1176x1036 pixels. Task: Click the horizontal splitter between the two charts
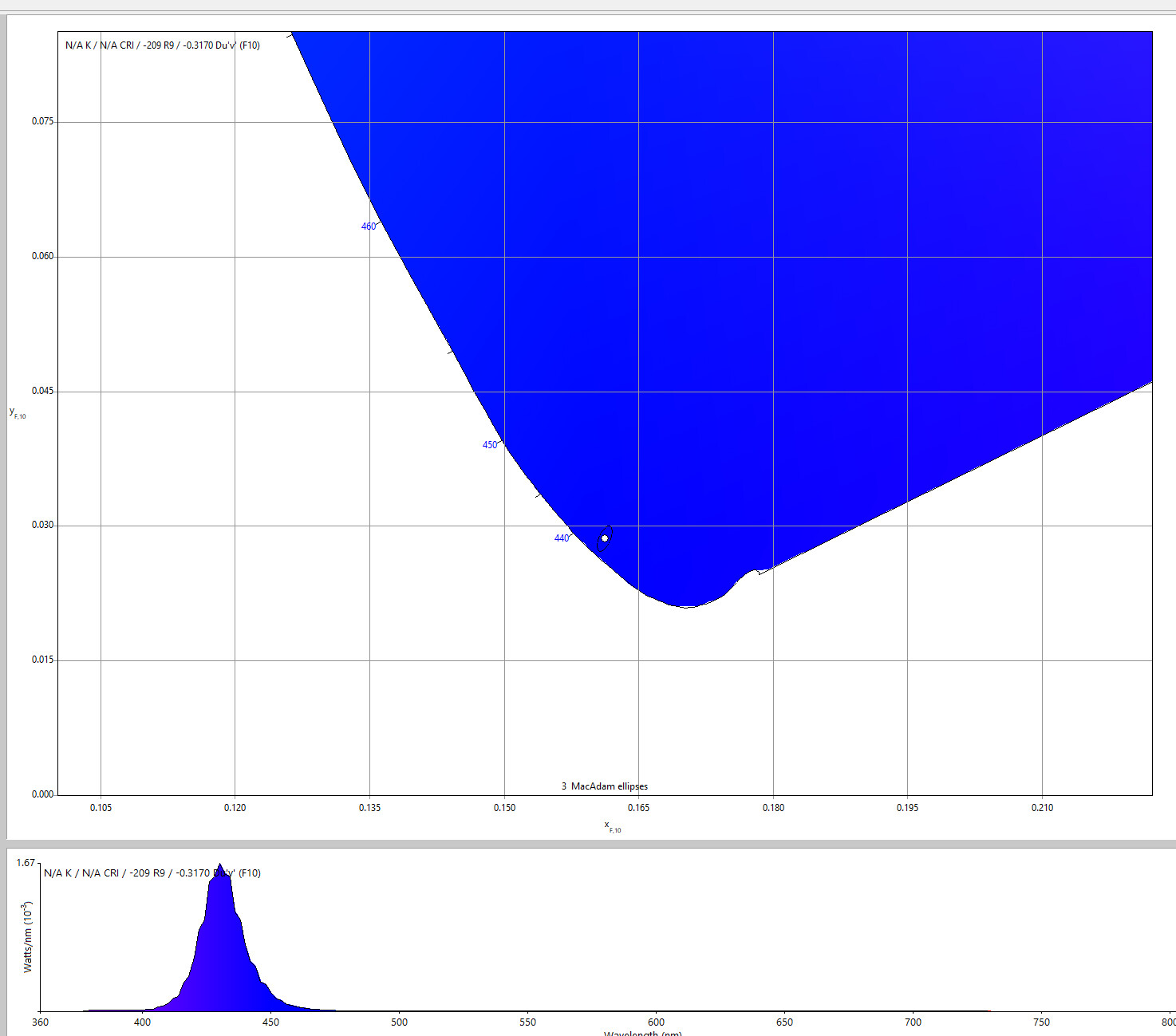click(x=588, y=843)
